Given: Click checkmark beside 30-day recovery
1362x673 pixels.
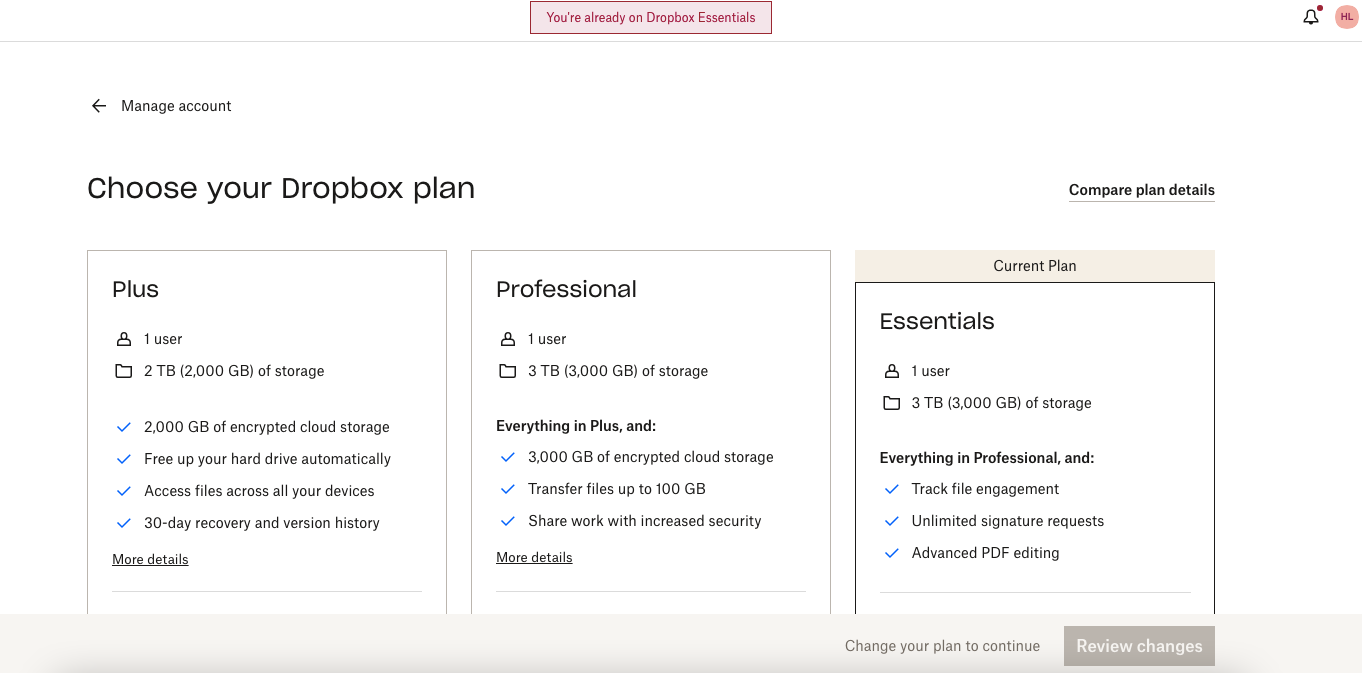Looking at the screenshot, I should coord(124,523).
